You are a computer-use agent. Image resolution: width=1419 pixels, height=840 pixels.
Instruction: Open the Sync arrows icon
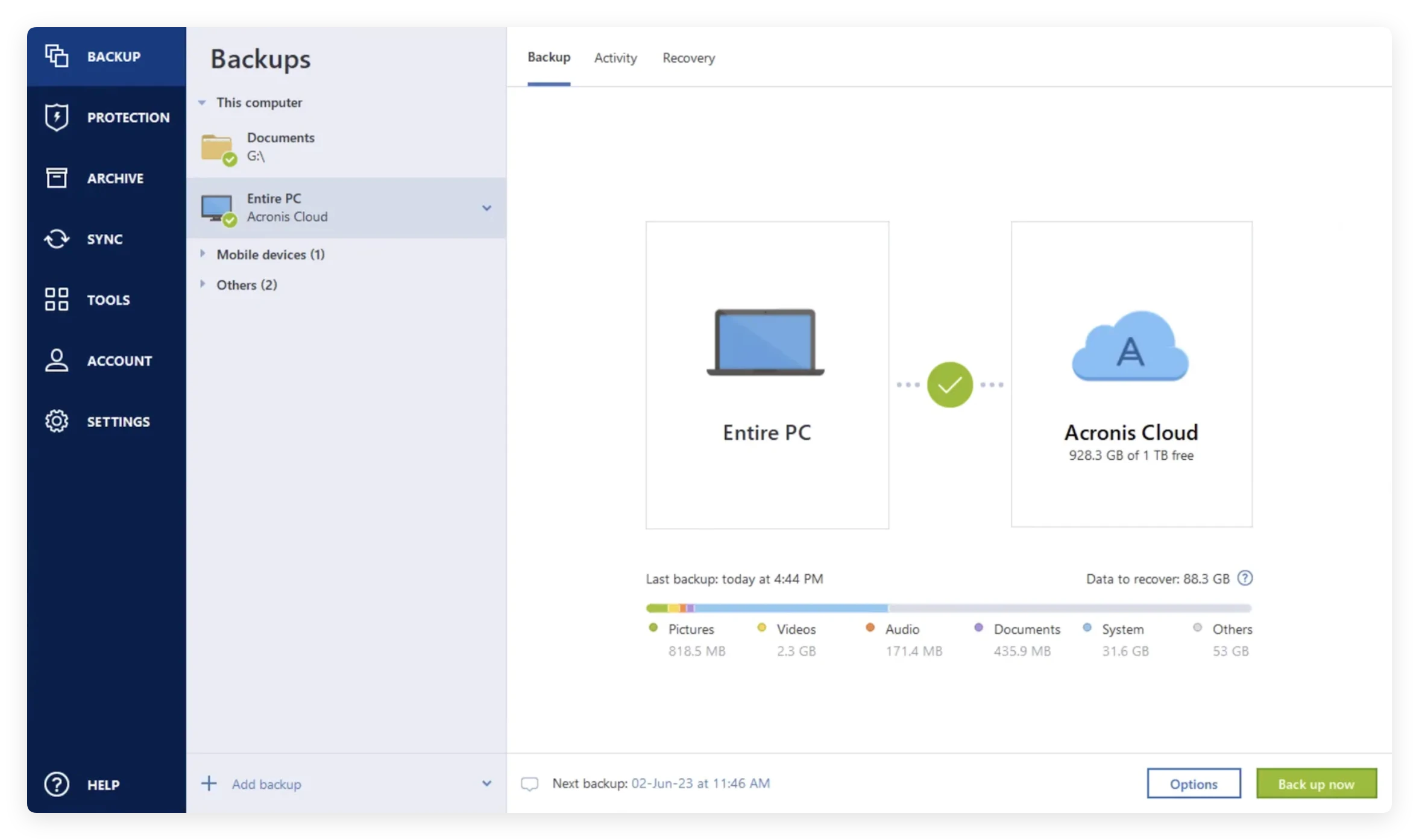[56, 239]
